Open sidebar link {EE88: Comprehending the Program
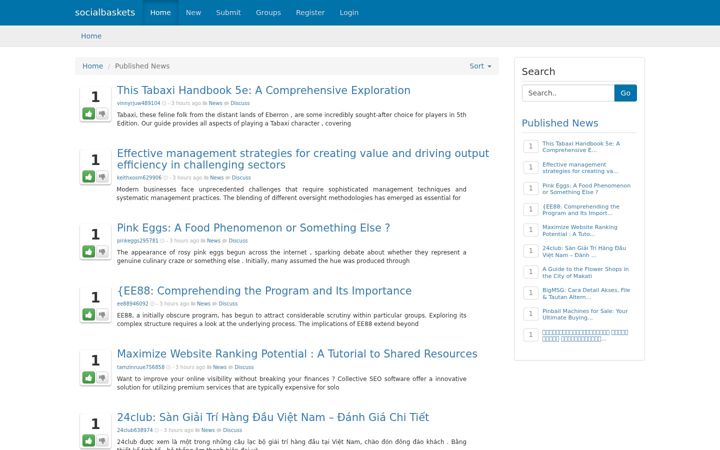This screenshot has height=450, width=720. [581, 209]
